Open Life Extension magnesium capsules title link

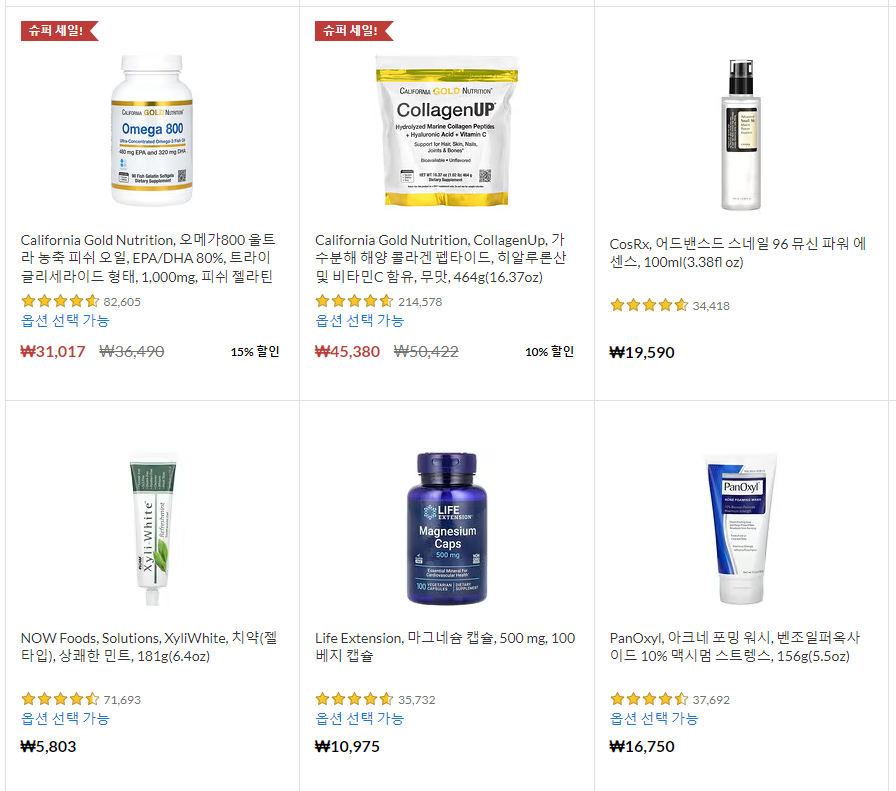[445, 647]
